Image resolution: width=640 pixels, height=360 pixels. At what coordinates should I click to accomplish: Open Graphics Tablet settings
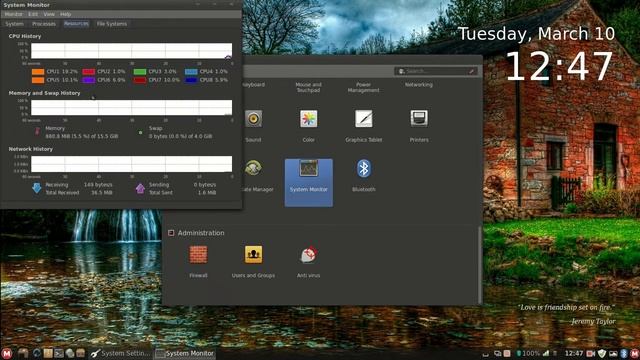[x=364, y=119]
